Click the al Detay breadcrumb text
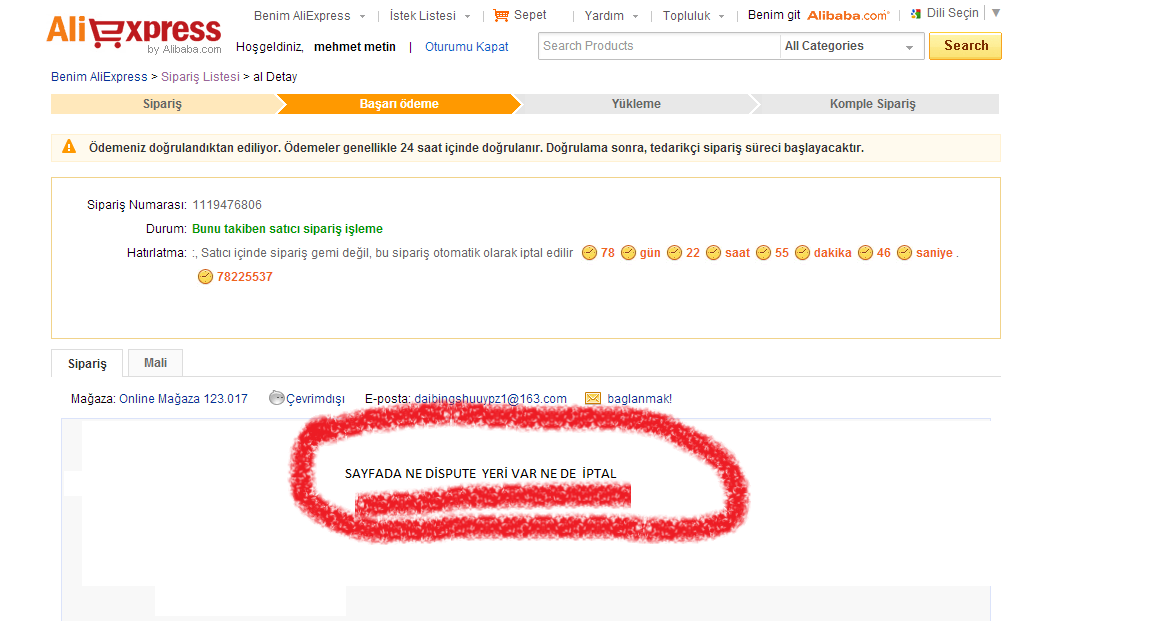The width and height of the screenshot is (1153, 621). pos(275,77)
